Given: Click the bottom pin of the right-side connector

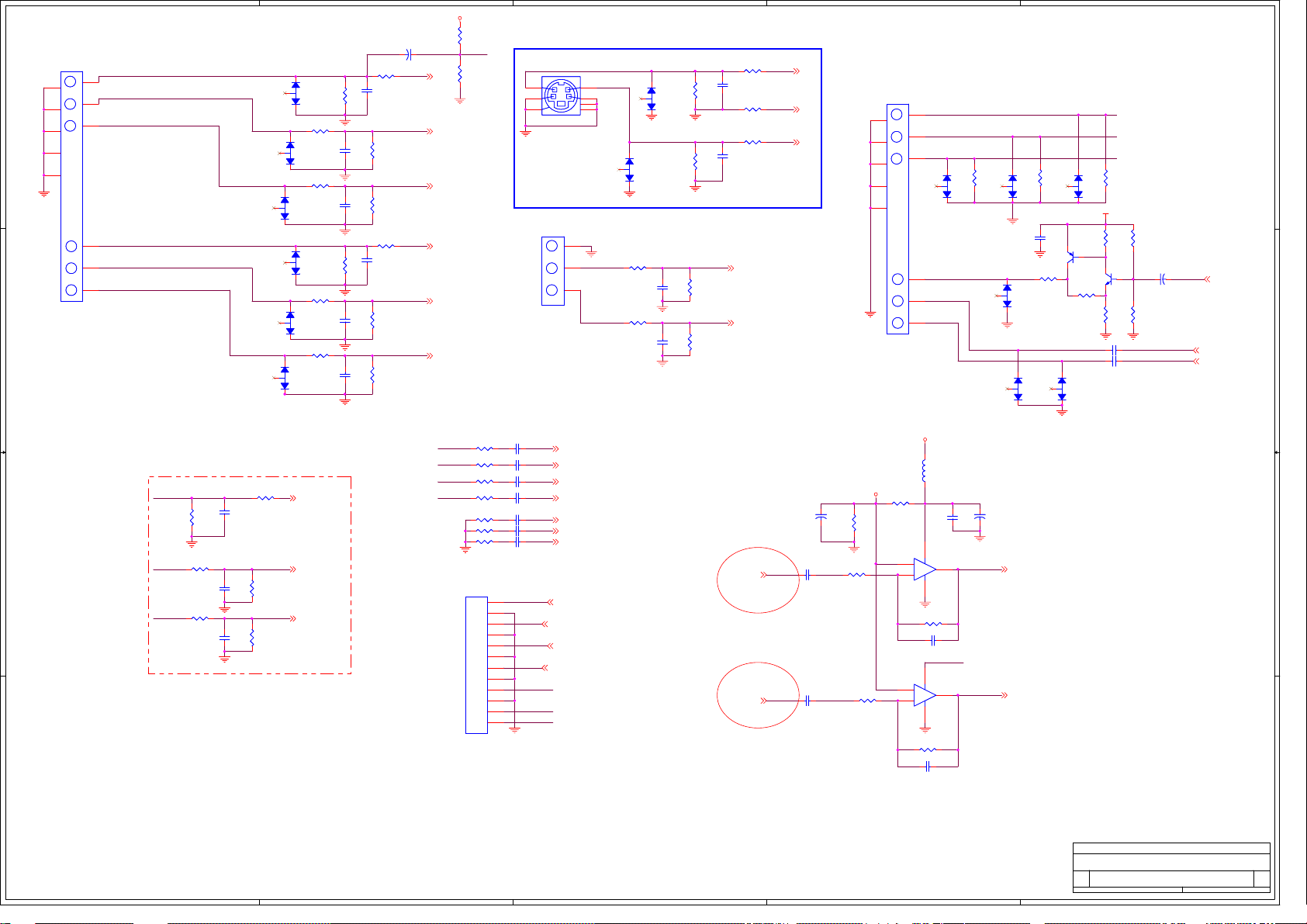Looking at the screenshot, I should (897, 323).
